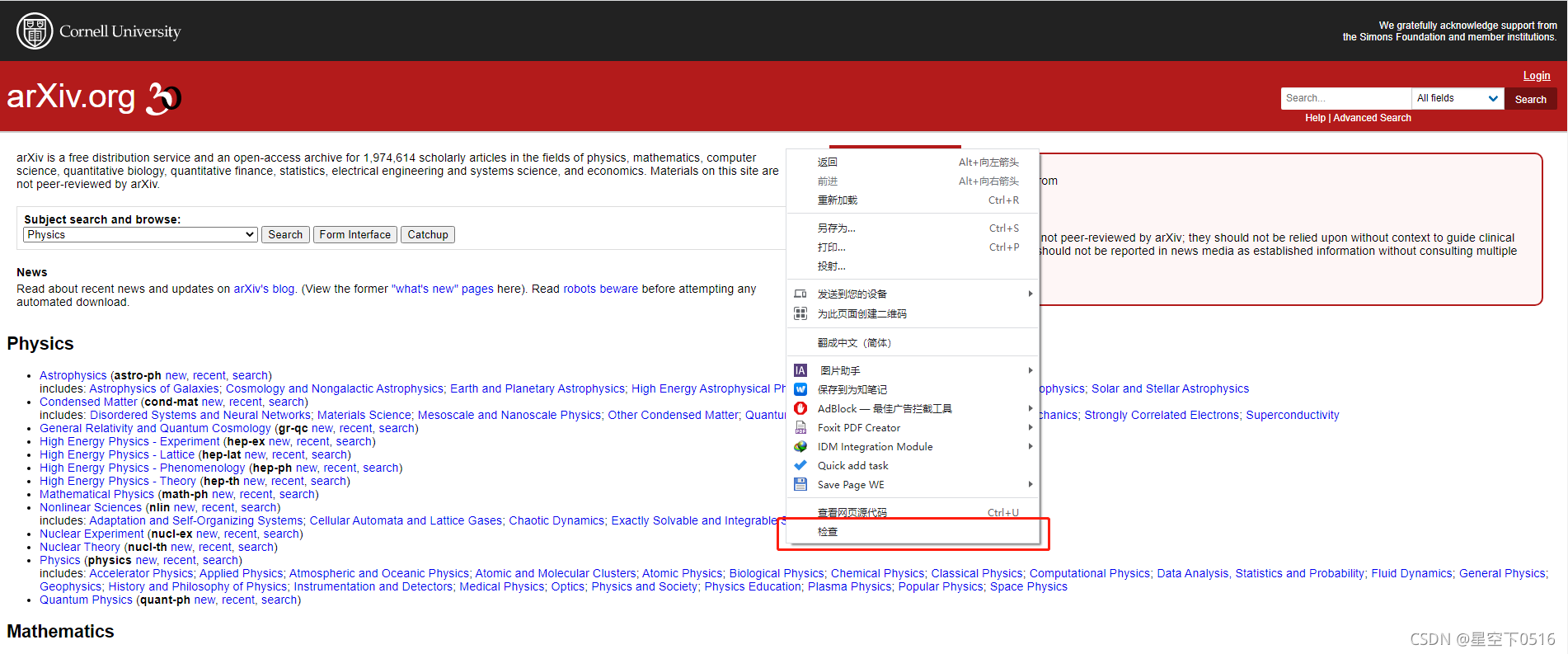The image size is (1568, 654).
Task: Open High Energy Physics - Lattice link
Action: (x=117, y=454)
